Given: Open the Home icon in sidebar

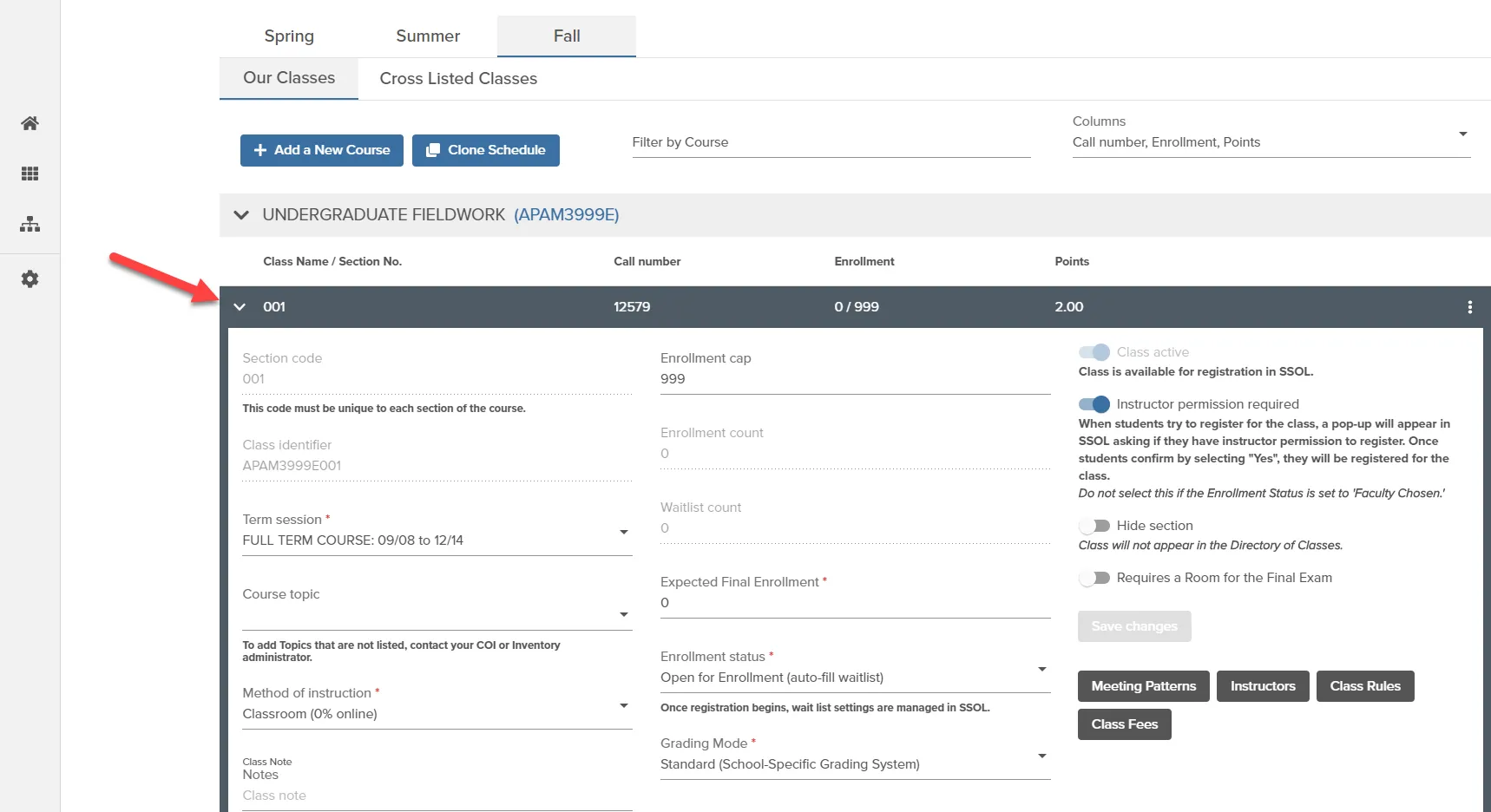Looking at the screenshot, I should pos(30,123).
